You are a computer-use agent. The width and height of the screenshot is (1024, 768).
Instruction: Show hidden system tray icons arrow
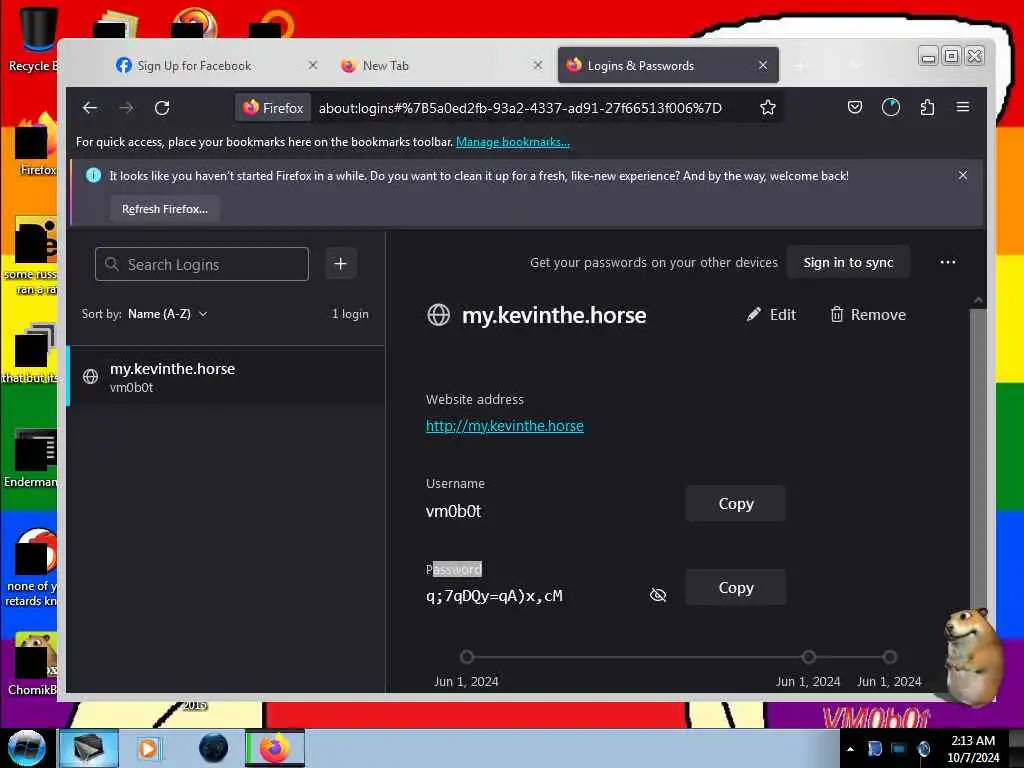coord(850,749)
